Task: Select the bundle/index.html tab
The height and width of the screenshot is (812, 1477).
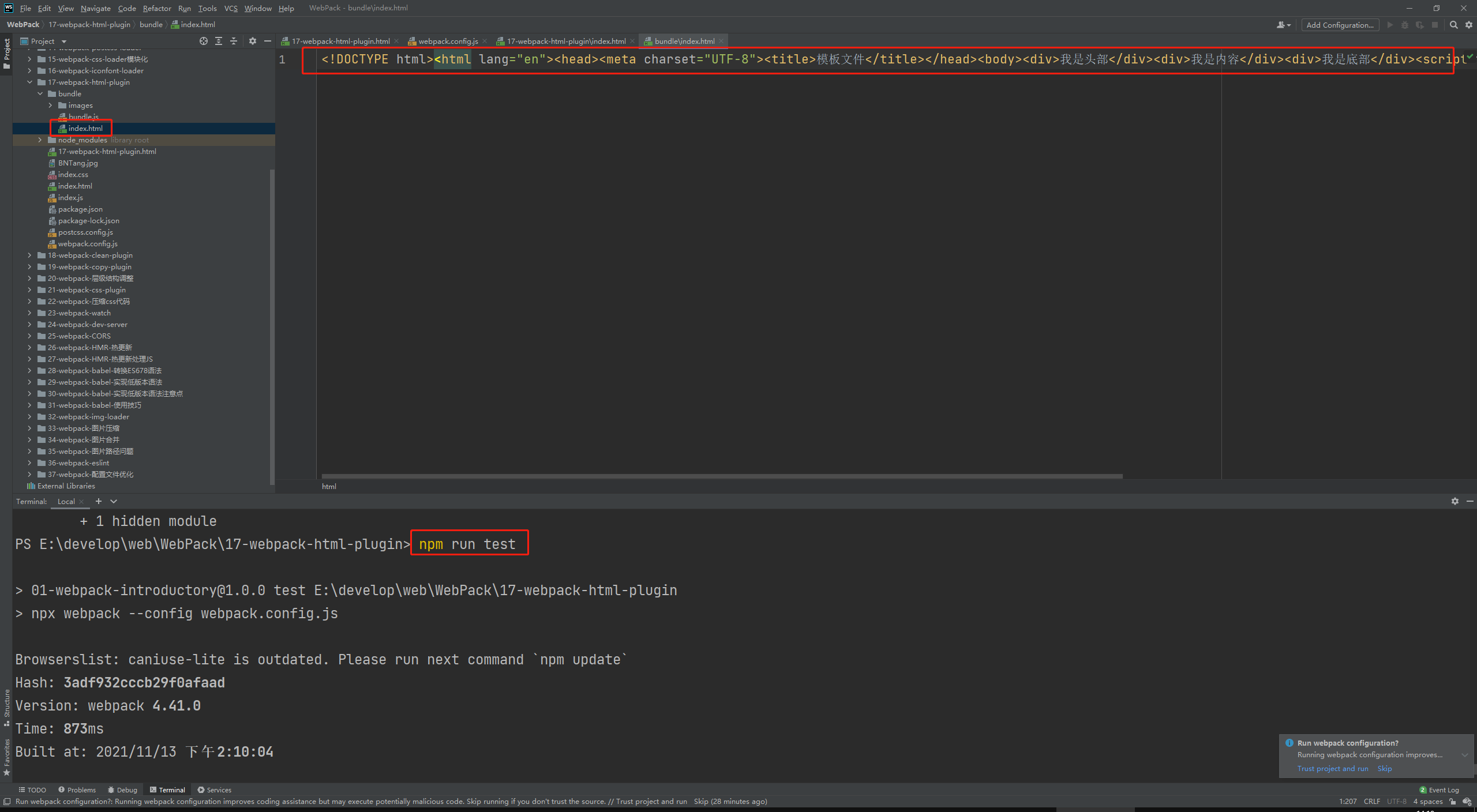Action: pyautogui.click(x=680, y=41)
